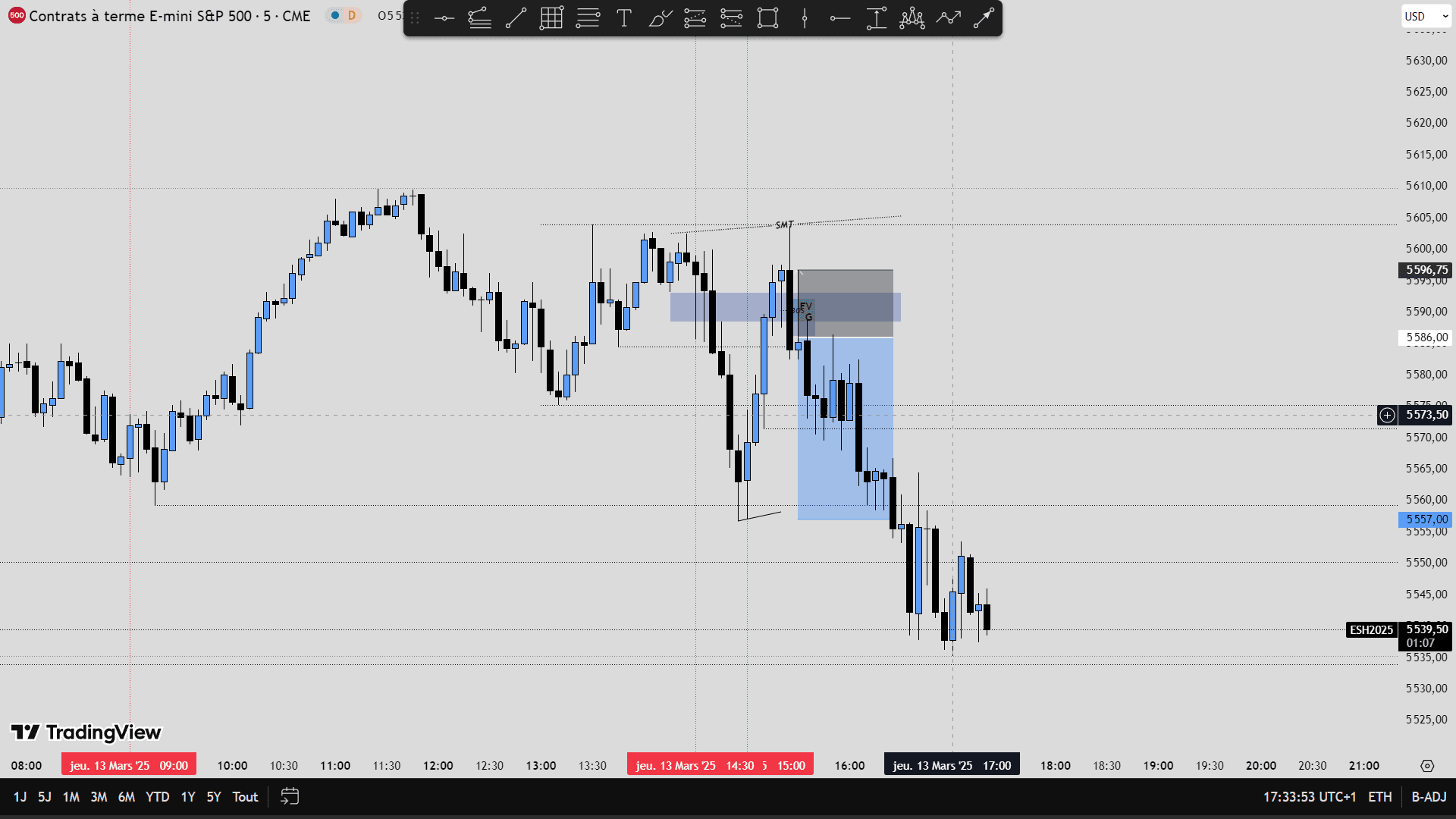Set range to 5J
Image resolution: width=1456 pixels, height=819 pixels.
click(x=45, y=797)
